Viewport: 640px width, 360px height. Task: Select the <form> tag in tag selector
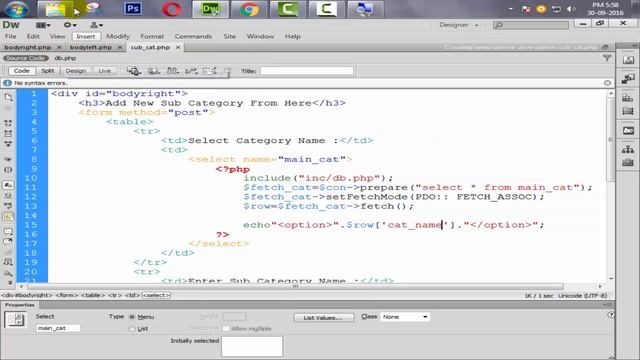(67, 295)
